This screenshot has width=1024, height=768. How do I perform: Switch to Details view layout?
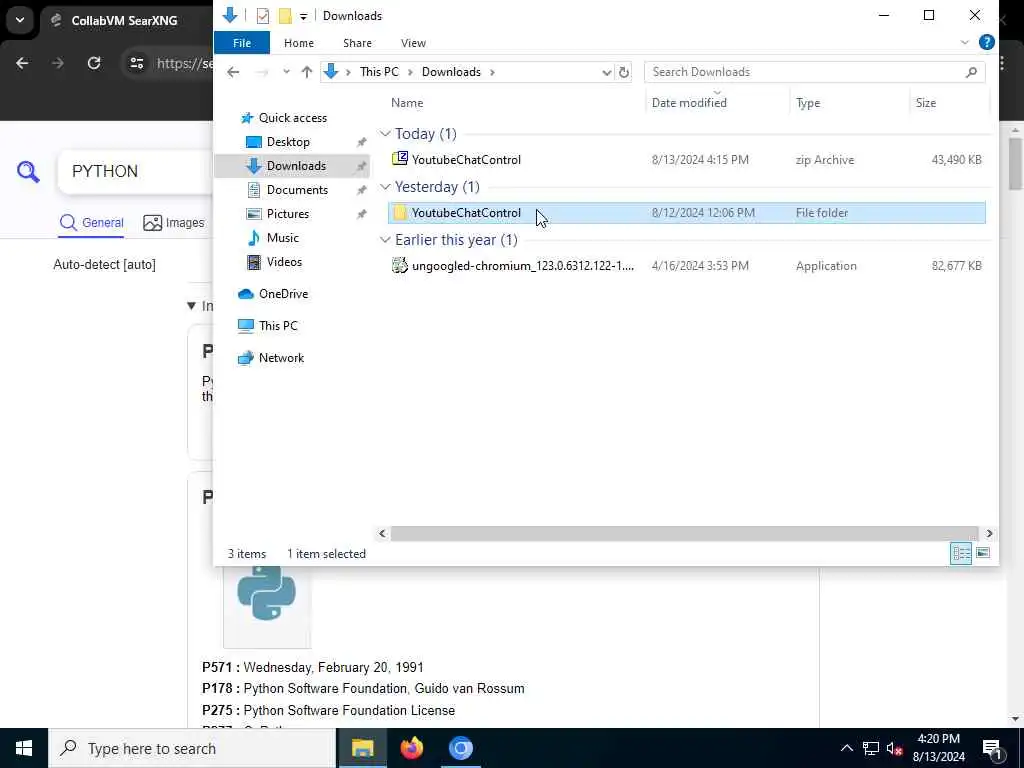tap(961, 554)
